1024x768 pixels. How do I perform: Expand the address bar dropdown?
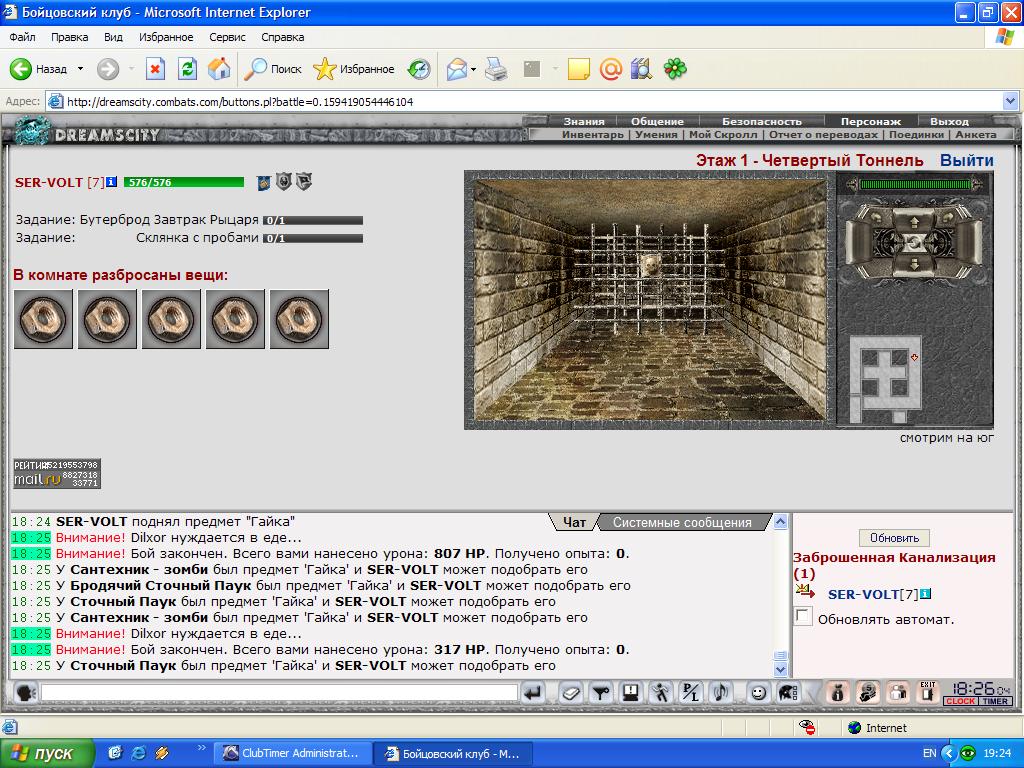click(1010, 101)
